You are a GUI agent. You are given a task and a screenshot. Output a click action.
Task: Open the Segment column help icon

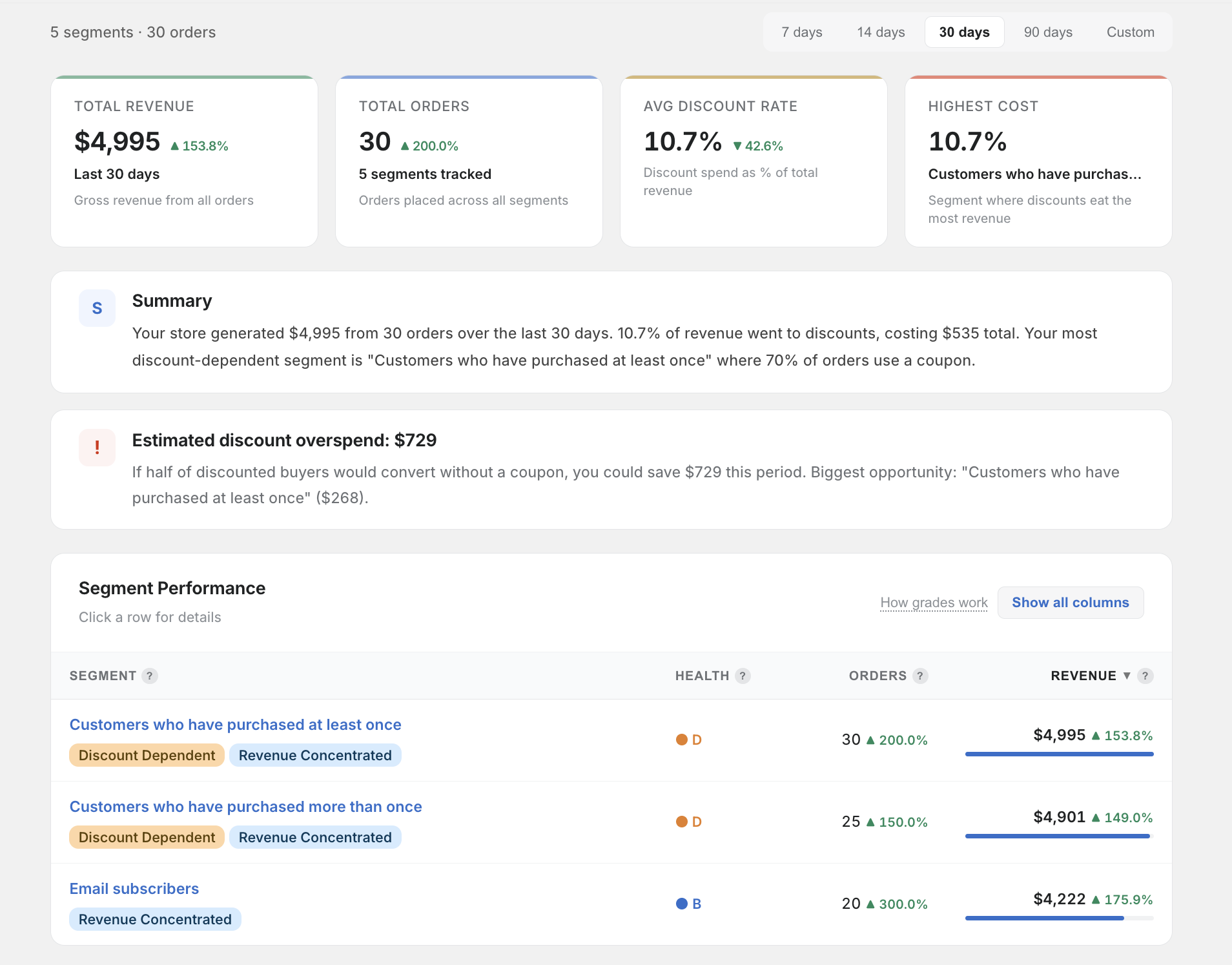pos(150,676)
